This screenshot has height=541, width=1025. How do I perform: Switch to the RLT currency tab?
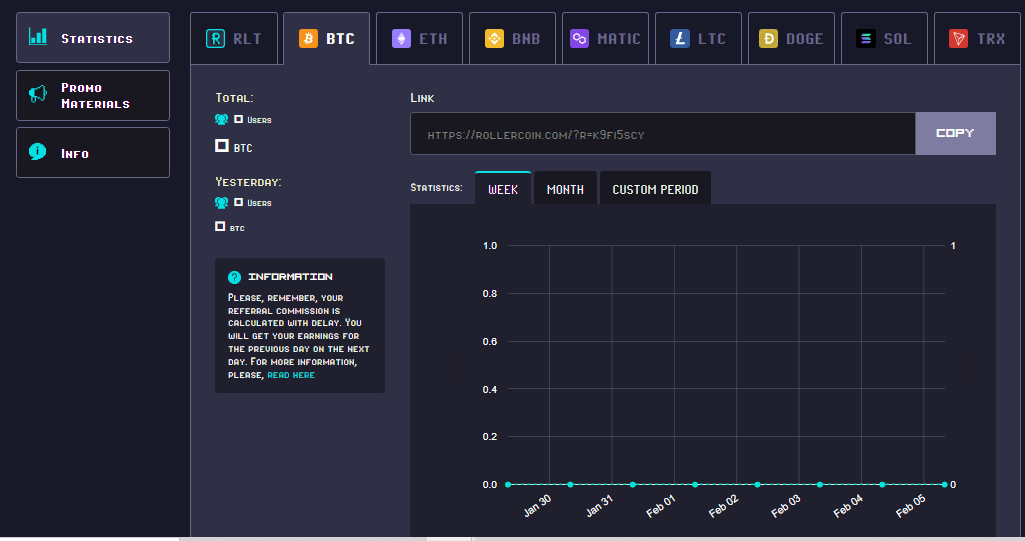[x=234, y=39]
